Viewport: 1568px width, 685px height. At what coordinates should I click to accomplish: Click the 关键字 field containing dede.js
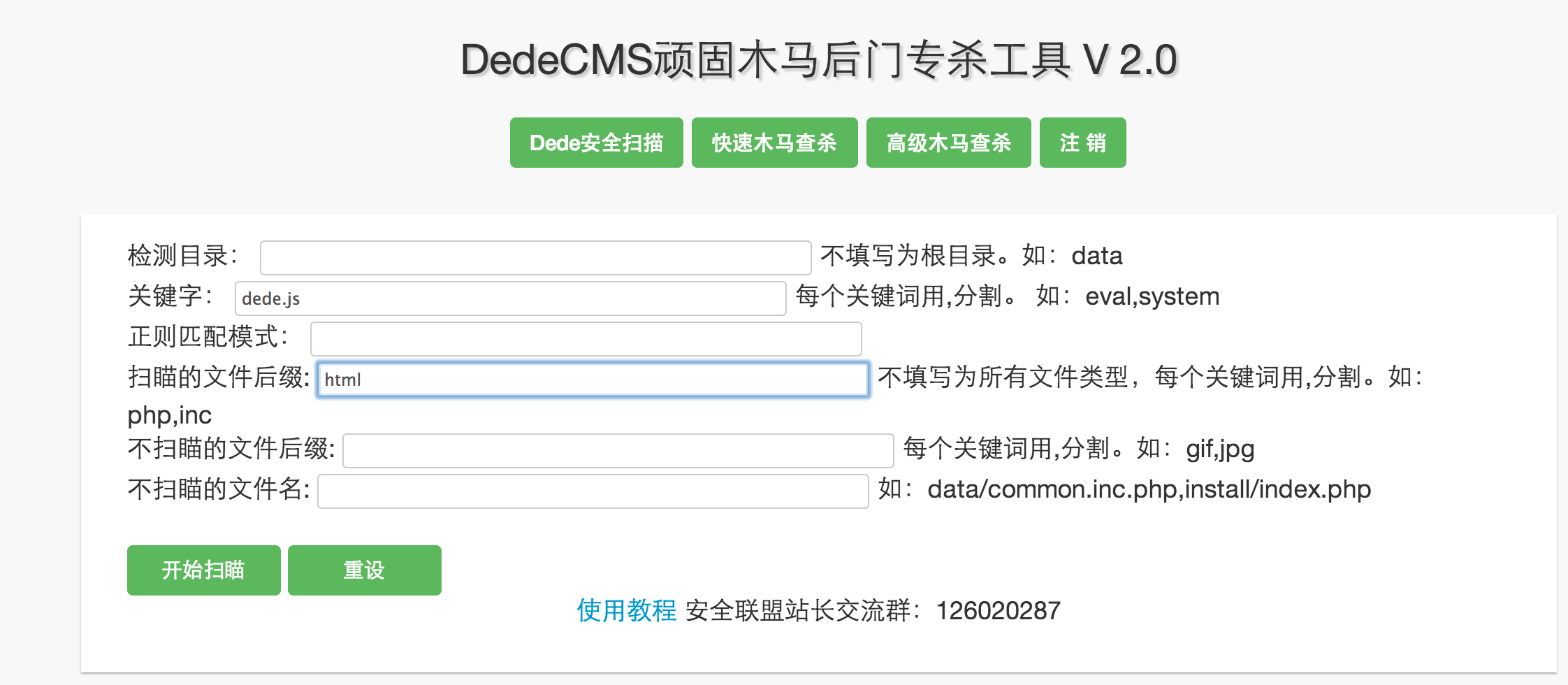point(510,298)
